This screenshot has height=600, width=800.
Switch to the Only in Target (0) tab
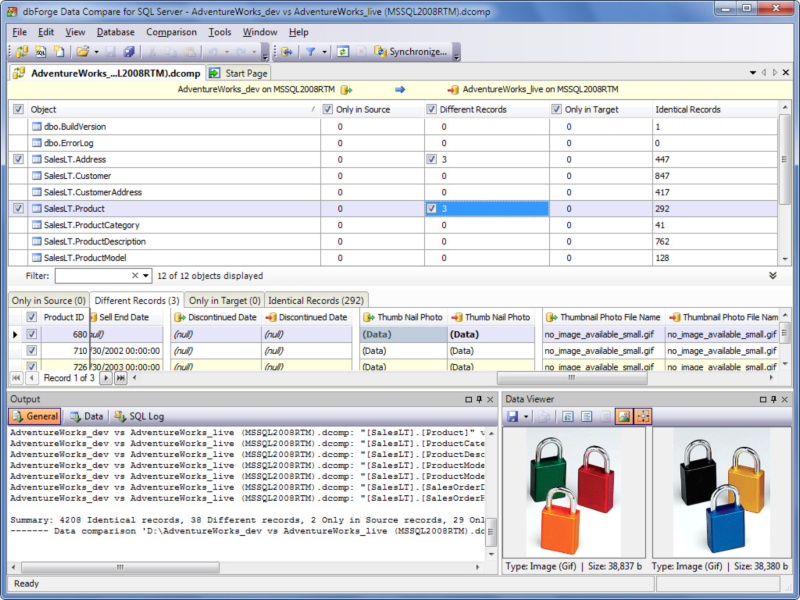224,301
